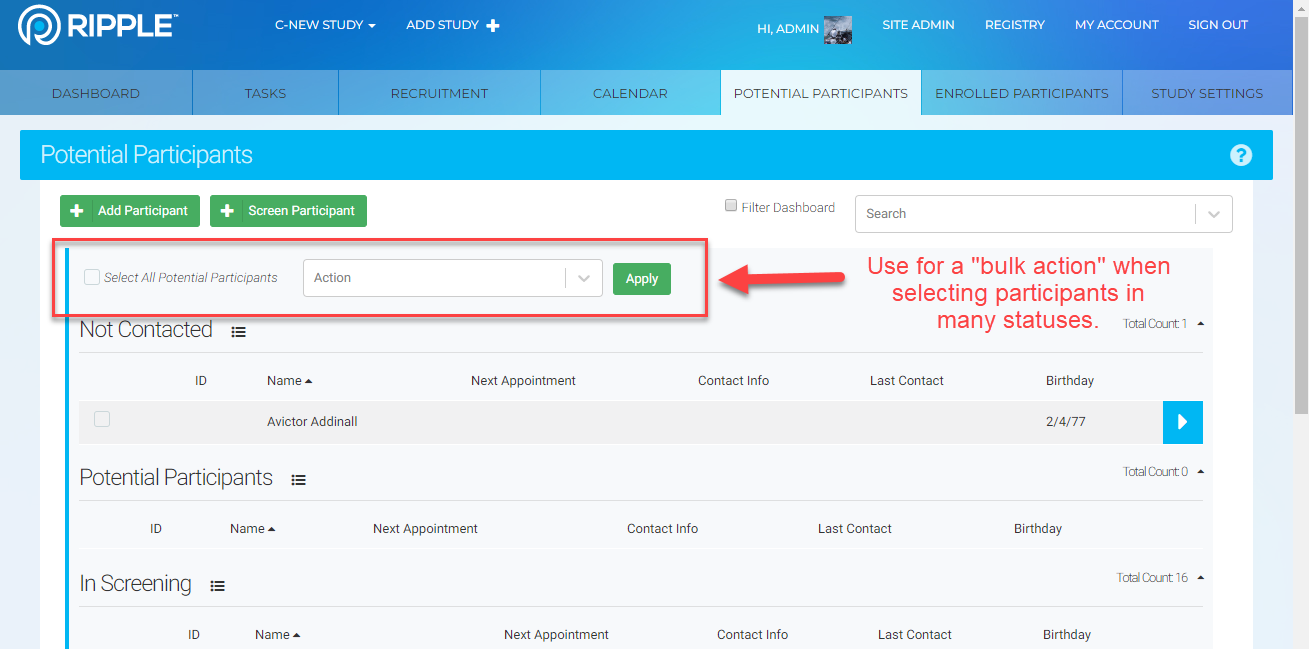
Task: Click the plus icon beside Add Study
Action: click(x=493, y=26)
